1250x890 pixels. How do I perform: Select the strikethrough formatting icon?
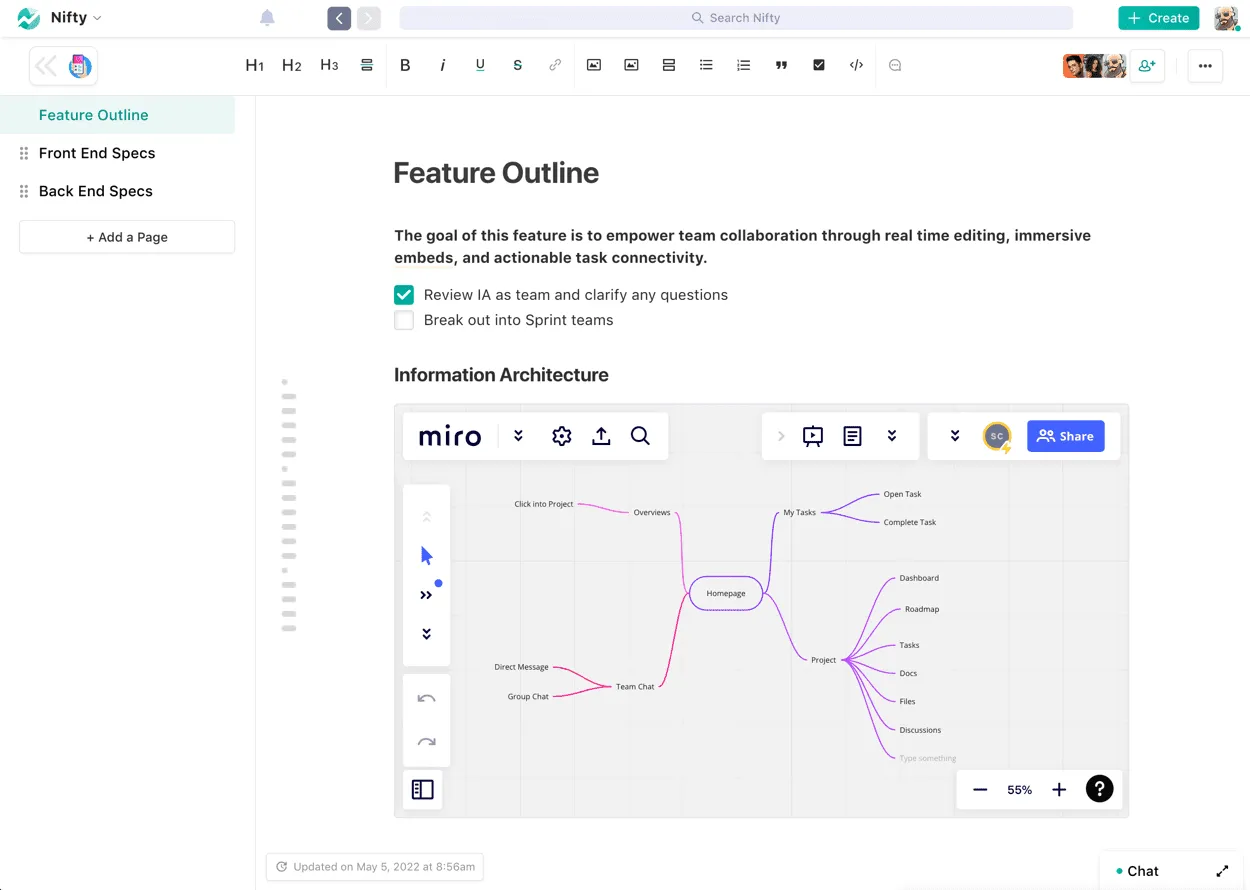pyautogui.click(x=517, y=65)
